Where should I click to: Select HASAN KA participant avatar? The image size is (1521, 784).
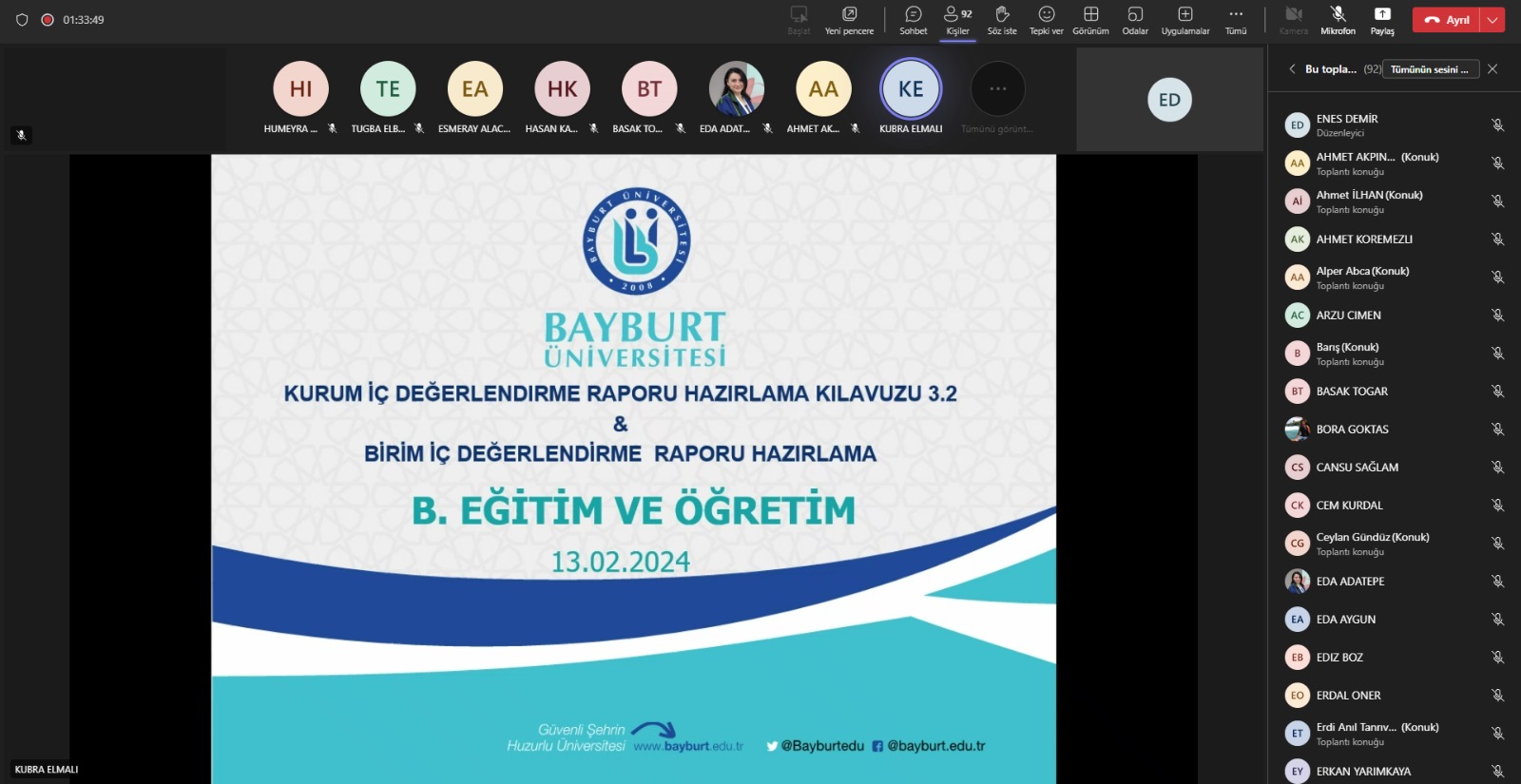pyautogui.click(x=562, y=89)
